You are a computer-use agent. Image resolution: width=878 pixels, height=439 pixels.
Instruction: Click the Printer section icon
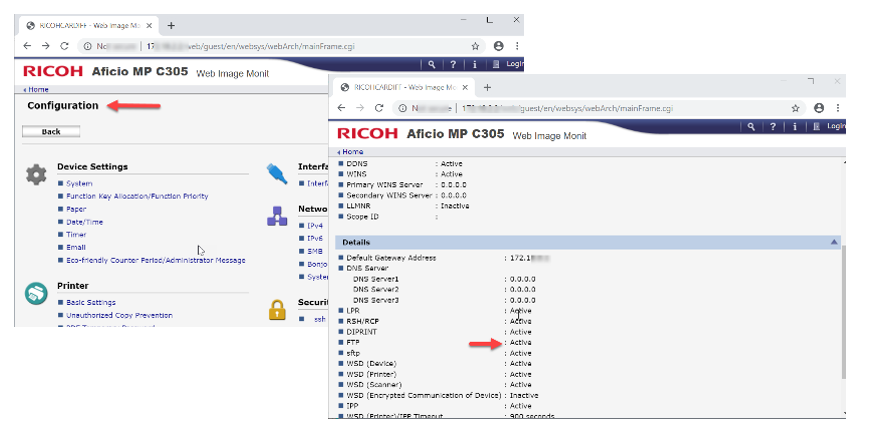coord(36,293)
